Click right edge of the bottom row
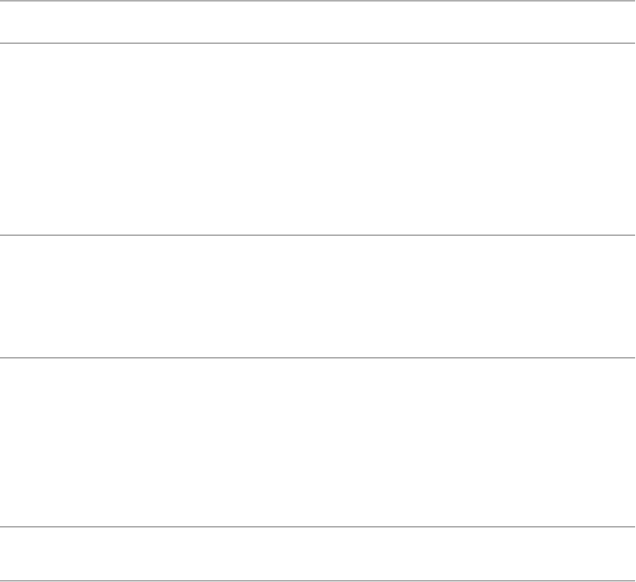This screenshot has height=582, width=636. tap(628, 554)
